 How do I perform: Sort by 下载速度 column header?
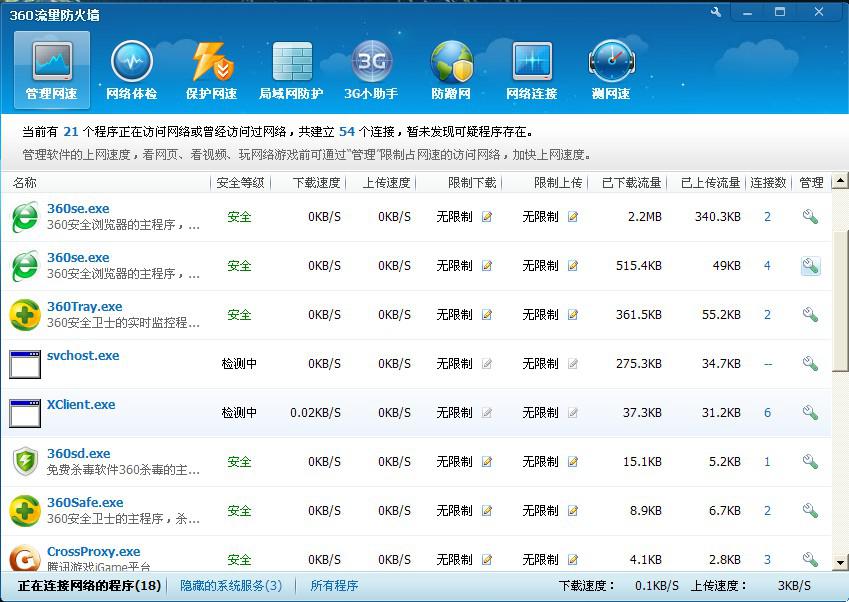click(x=316, y=183)
